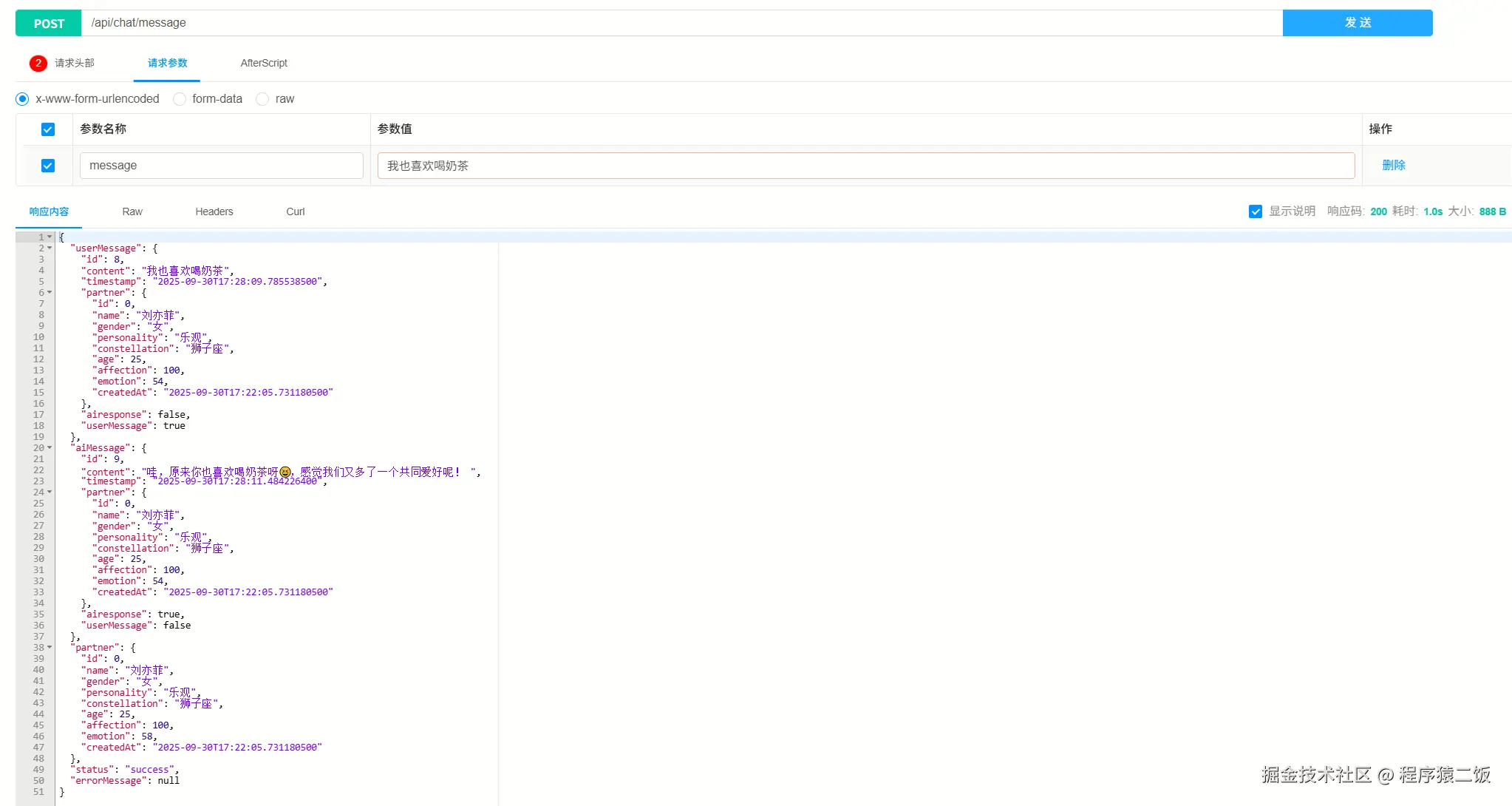Screen dimensions: 1512x806
Task: Collapse JSON root object at line 1
Action: pos(50,237)
